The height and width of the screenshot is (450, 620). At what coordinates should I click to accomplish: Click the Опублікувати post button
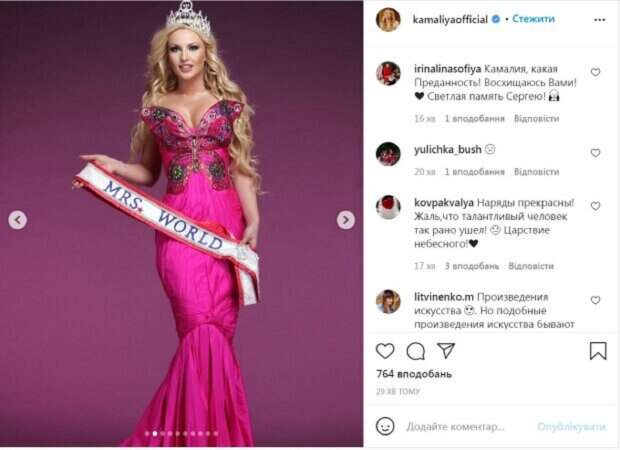pyautogui.click(x=571, y=427)
